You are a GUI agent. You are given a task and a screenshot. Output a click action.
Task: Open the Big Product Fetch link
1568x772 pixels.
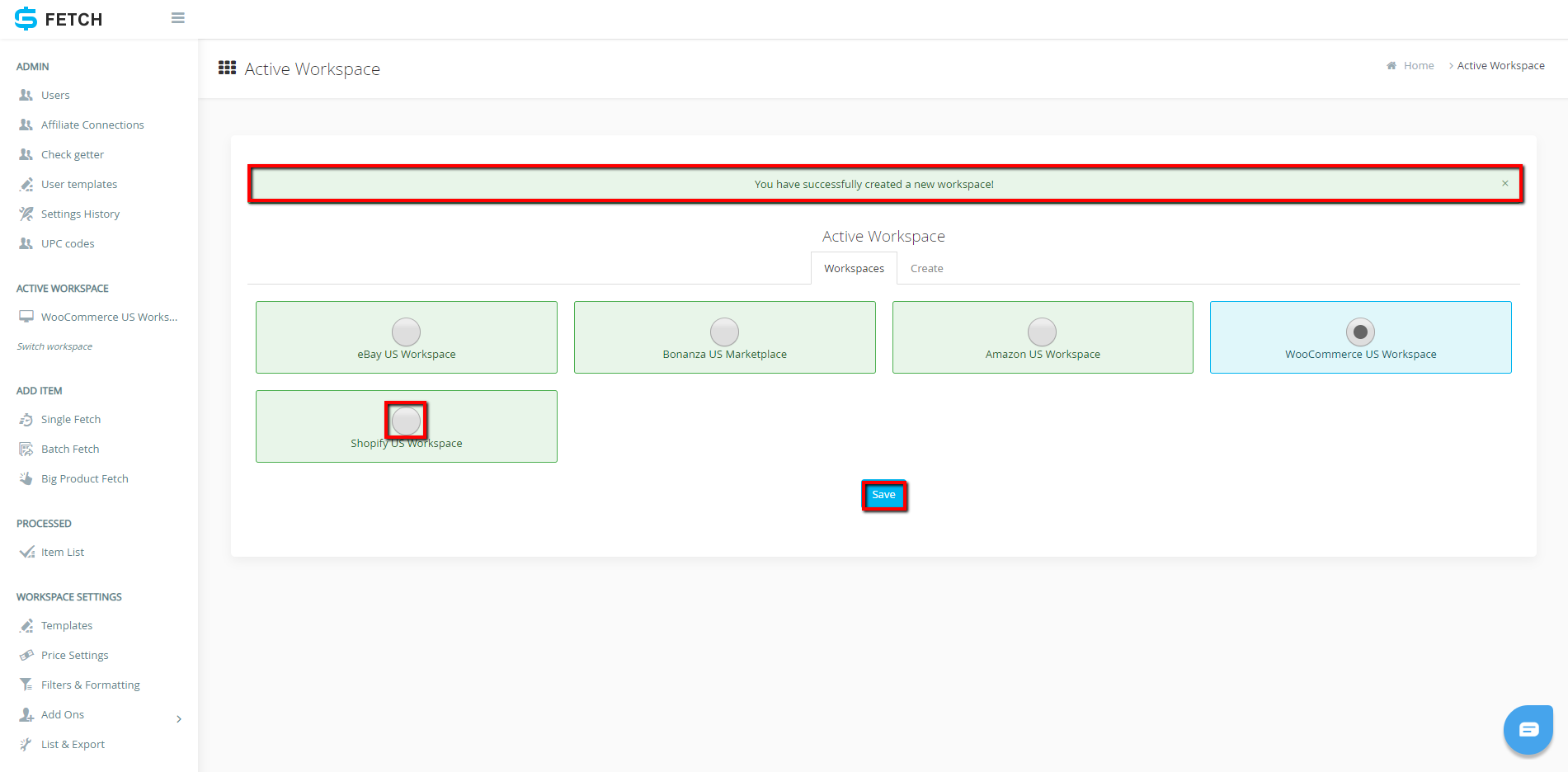coord(85,478)
